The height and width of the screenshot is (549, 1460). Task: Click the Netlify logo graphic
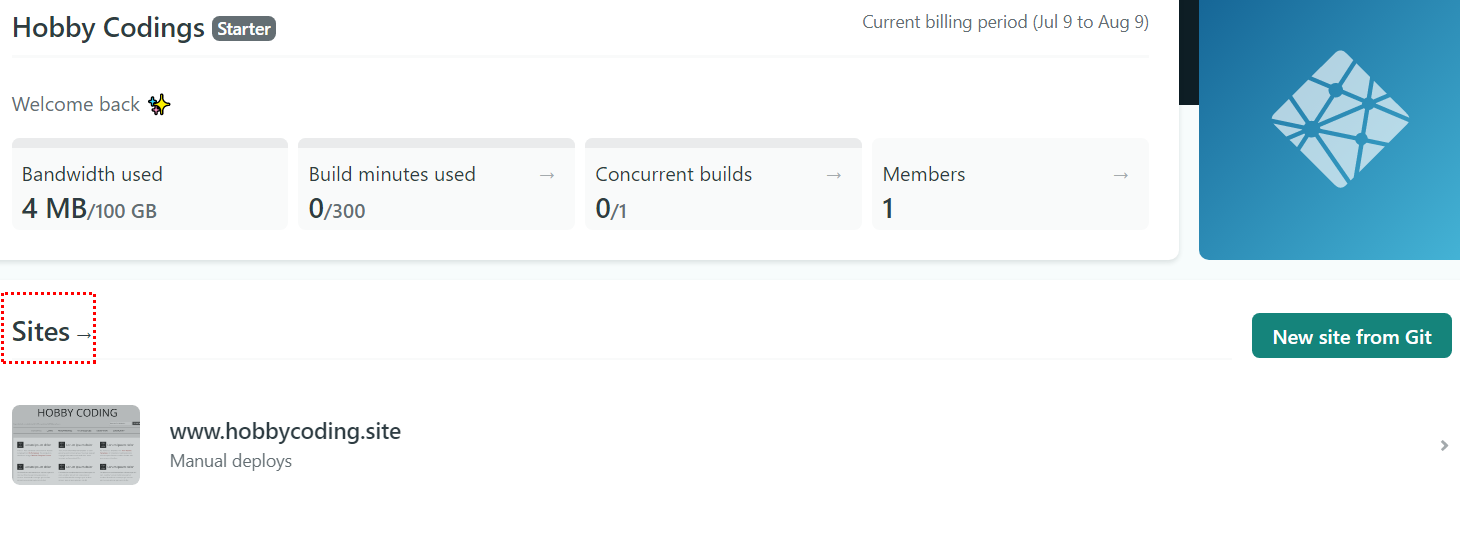[x=1339, y=119]
